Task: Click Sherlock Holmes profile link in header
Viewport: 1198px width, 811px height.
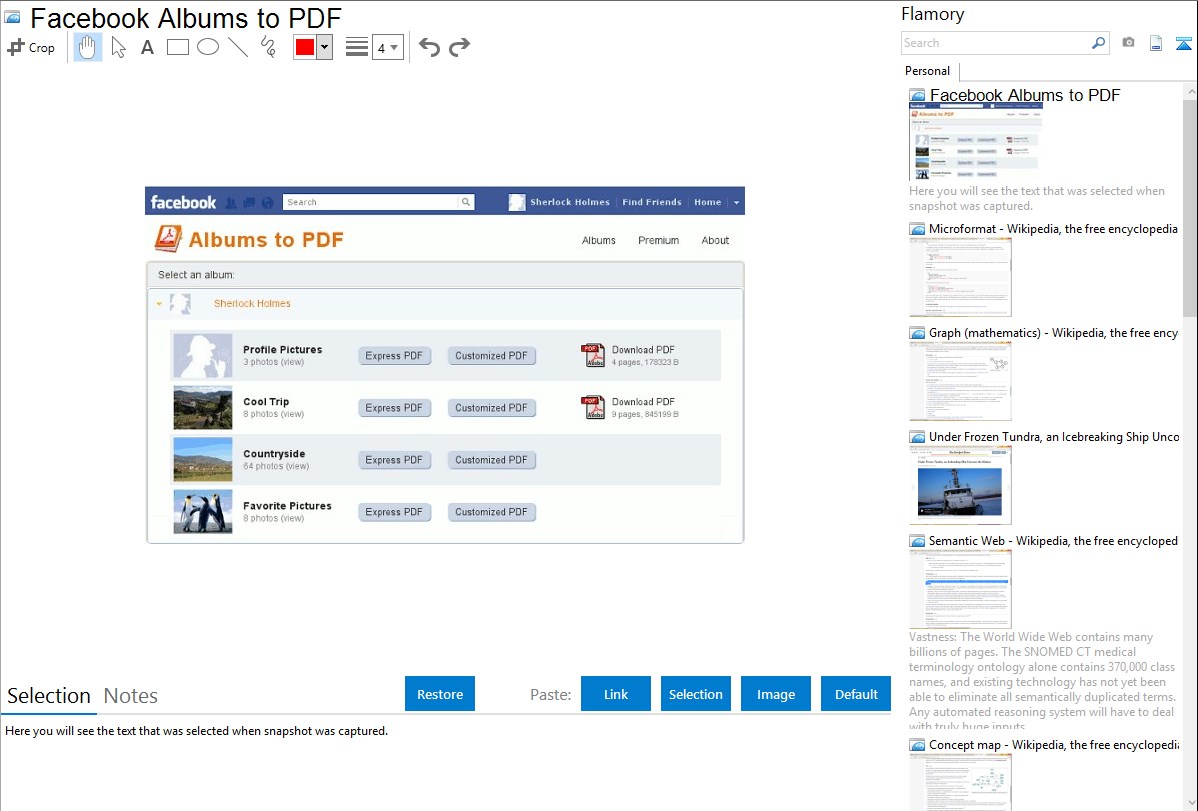Action: 569,202
